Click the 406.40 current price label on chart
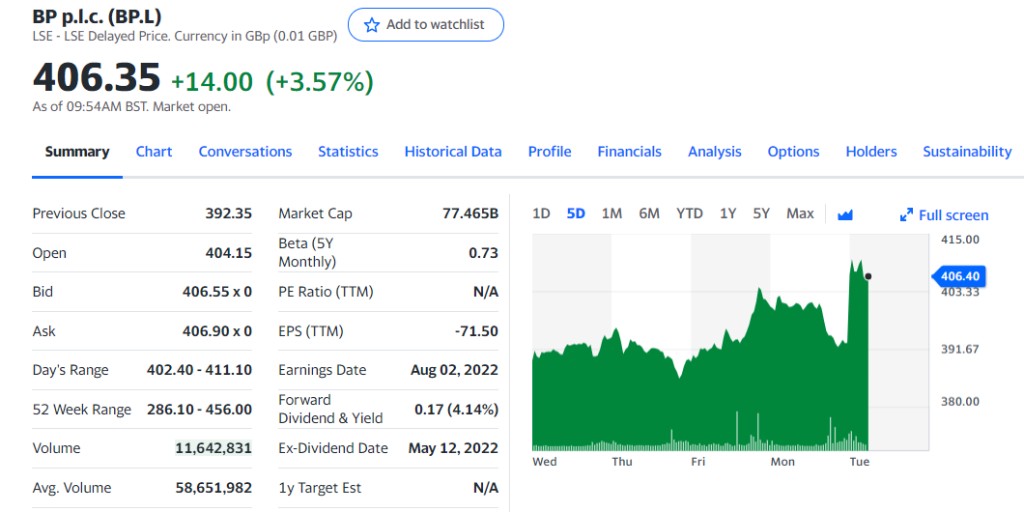Viewport: 1024px width, 512px height. [x=960, y=276]
